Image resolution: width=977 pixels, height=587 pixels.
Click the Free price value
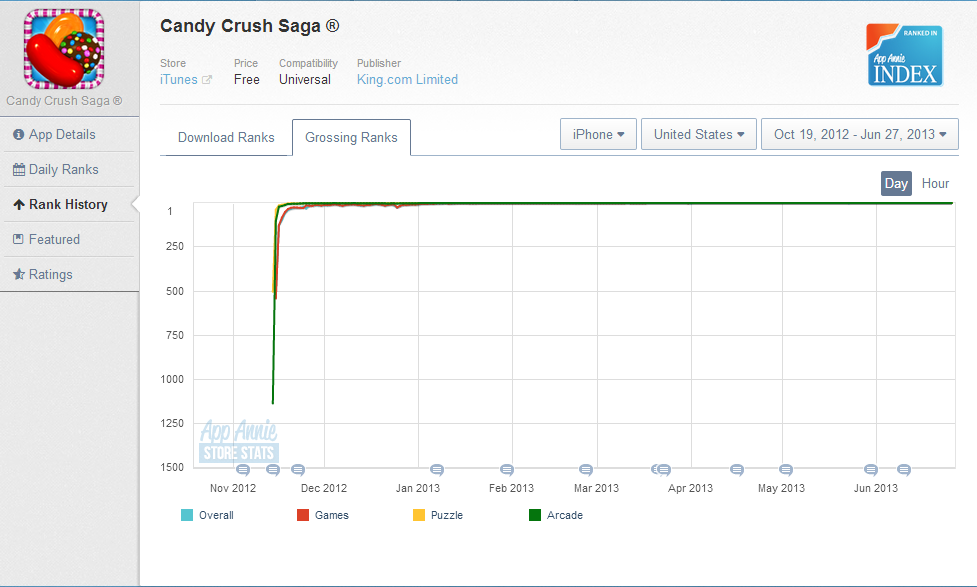247,79
